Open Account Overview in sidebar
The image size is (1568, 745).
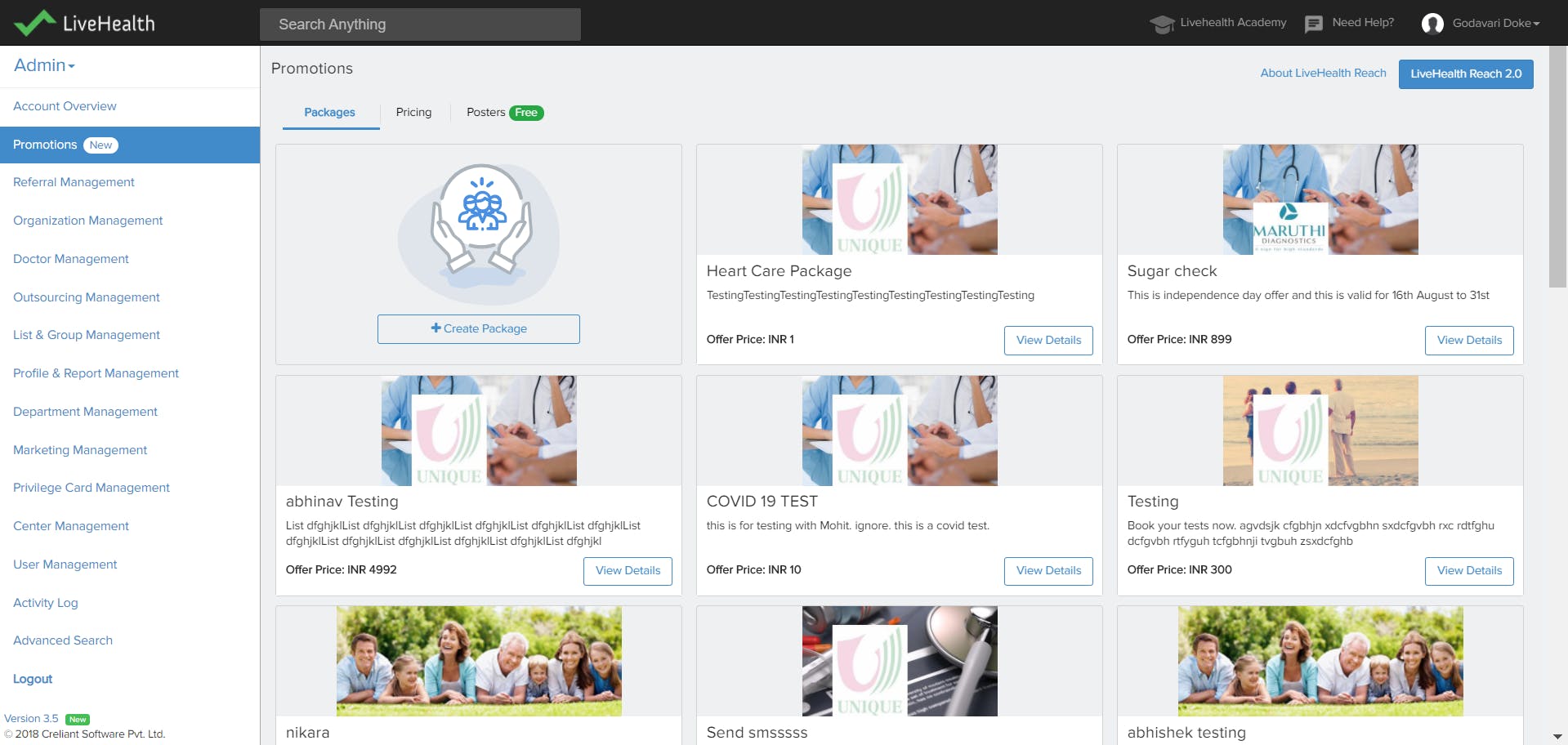point(65,106)
